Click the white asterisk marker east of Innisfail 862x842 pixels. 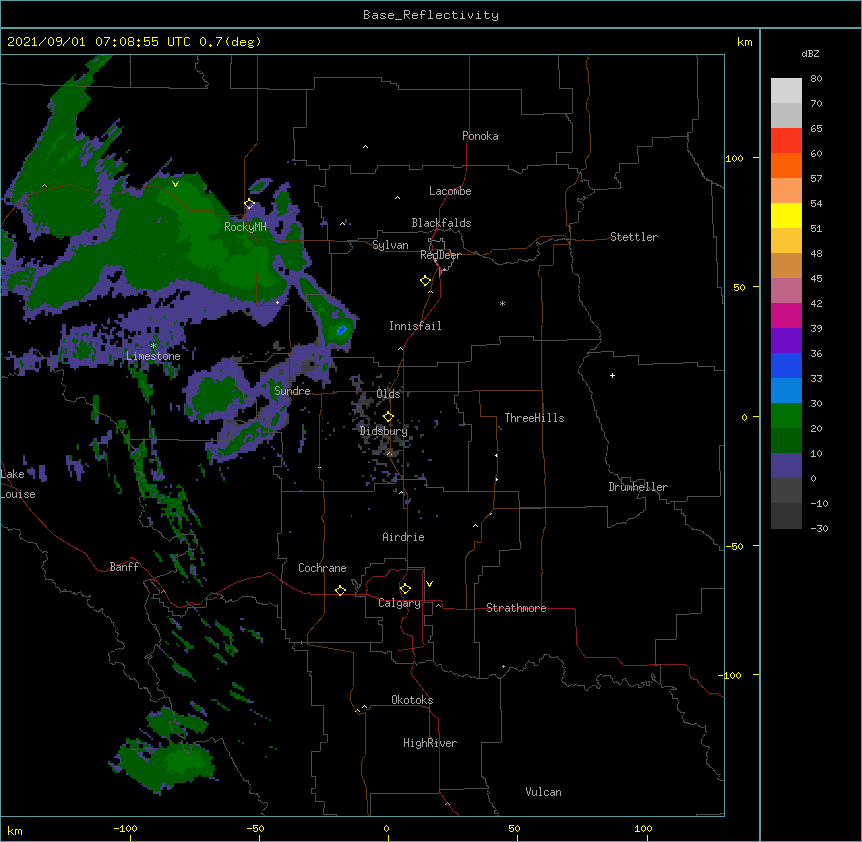coord(502,303)
